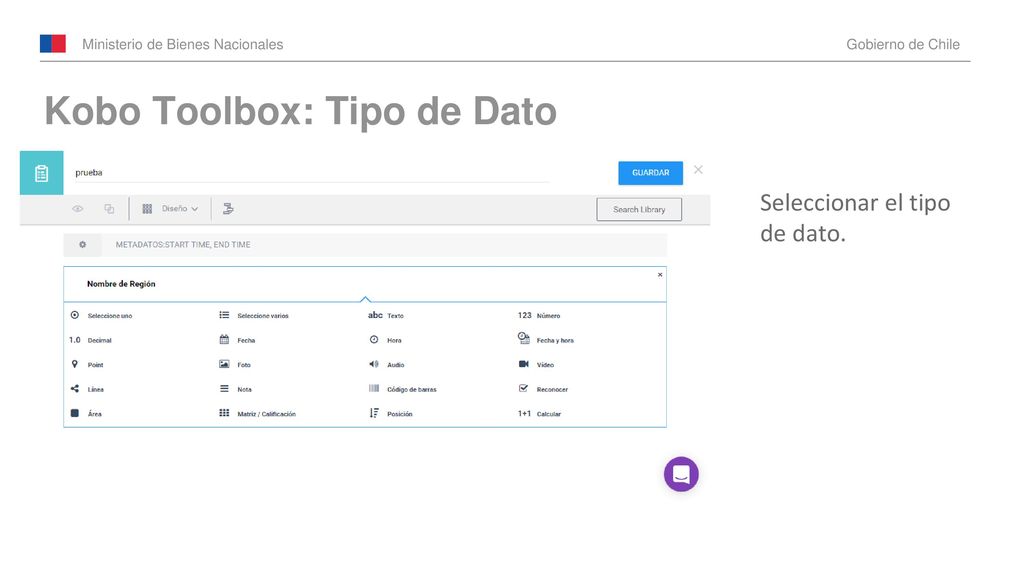Pick the Posición ranking icon
This screenshot has width=1024, height=576.
(374, 413)
